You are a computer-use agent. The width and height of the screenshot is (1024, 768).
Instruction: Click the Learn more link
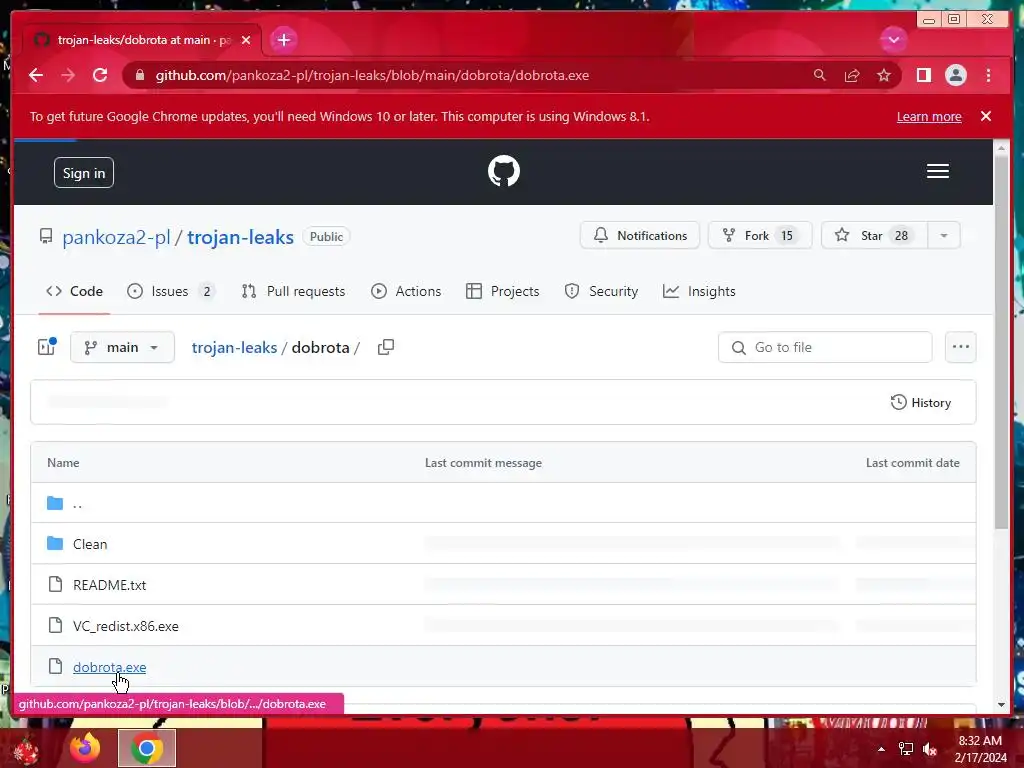929,116
